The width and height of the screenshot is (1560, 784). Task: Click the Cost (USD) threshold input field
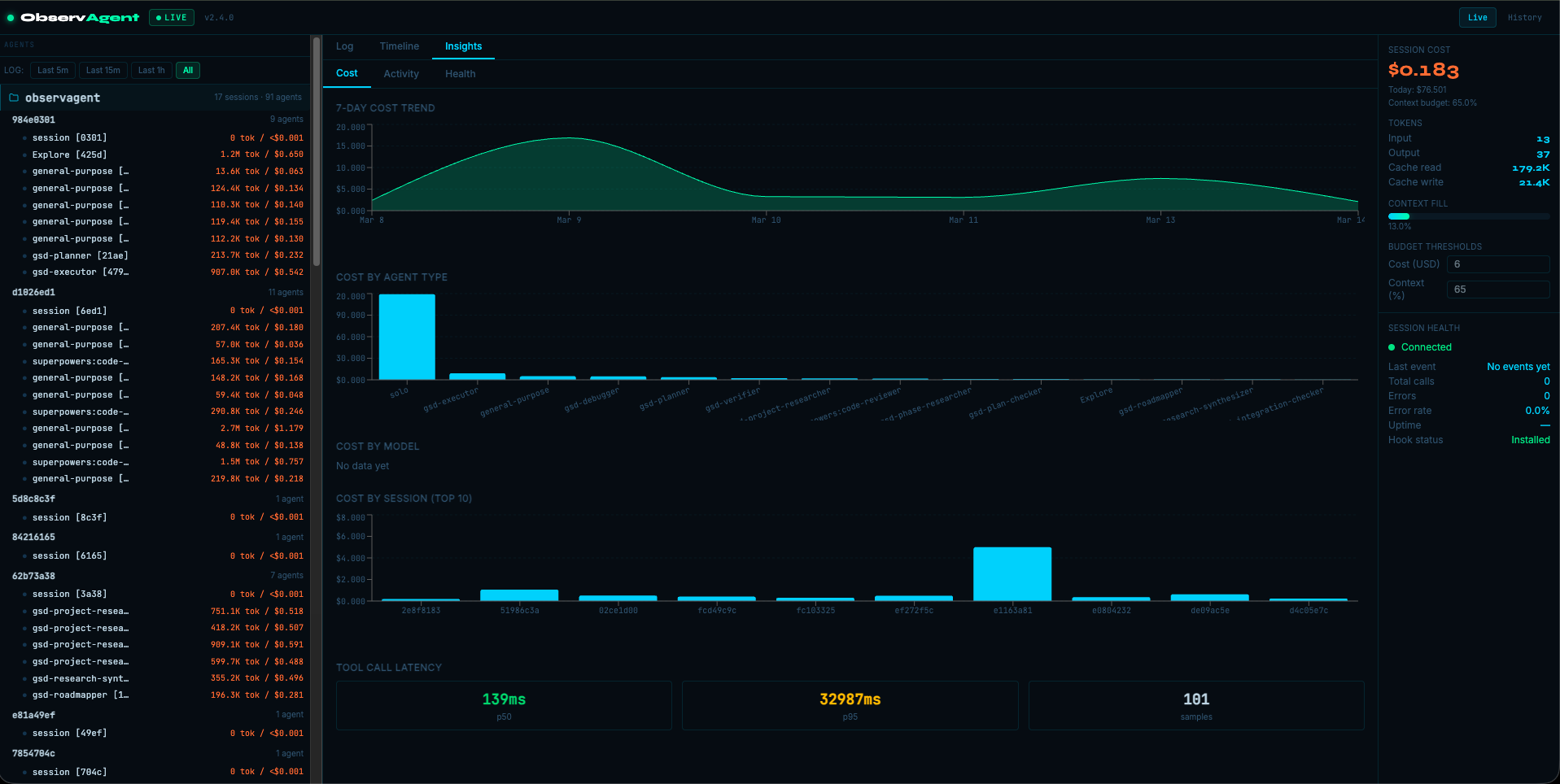(x=1497, y=264)
